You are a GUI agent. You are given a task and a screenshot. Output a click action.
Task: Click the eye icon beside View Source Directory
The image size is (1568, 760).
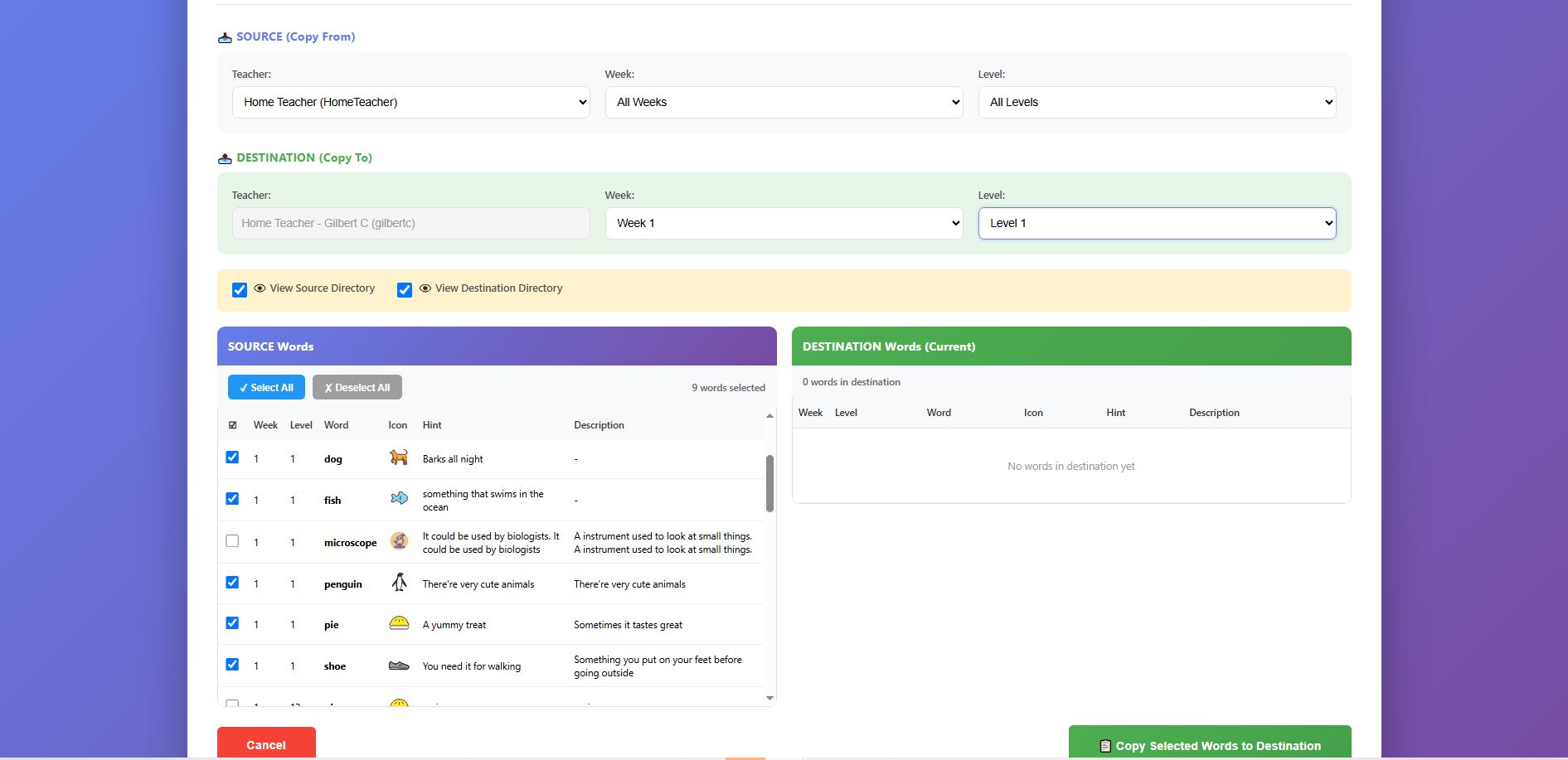coord(260,288)
